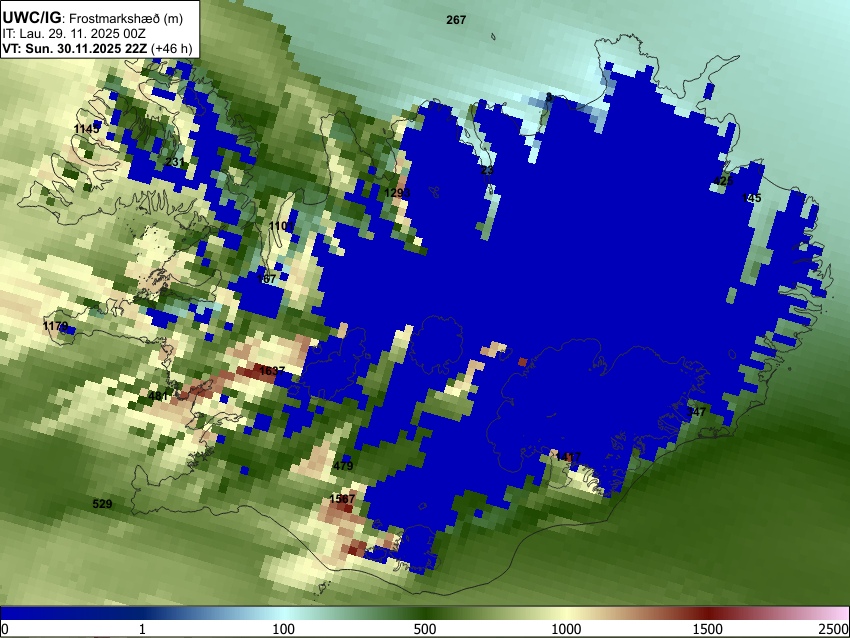Click the 267 value over the sea

coord(456,20)
